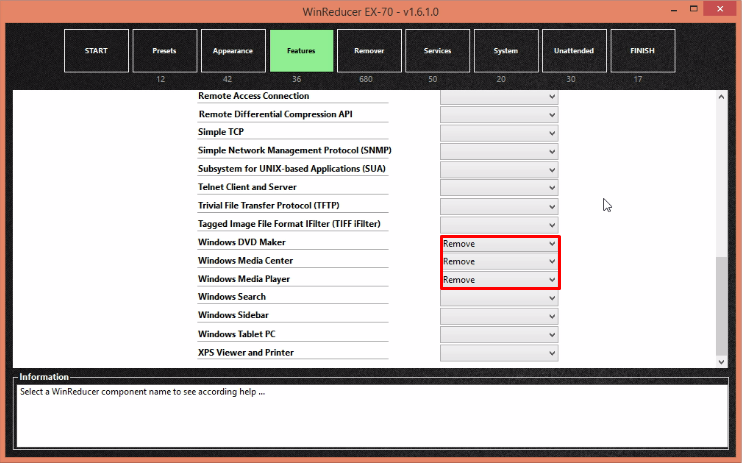This screenshot has width=742, height=463.
Task: Open the Services tab
Action: point(437,51)
